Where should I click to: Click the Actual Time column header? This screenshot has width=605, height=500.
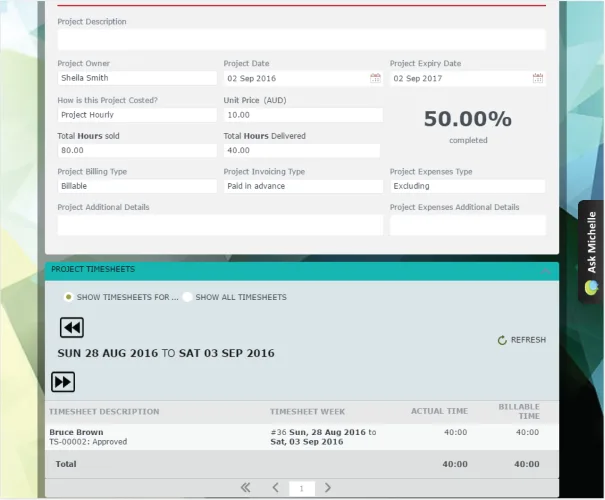click(x=439, y=411)
